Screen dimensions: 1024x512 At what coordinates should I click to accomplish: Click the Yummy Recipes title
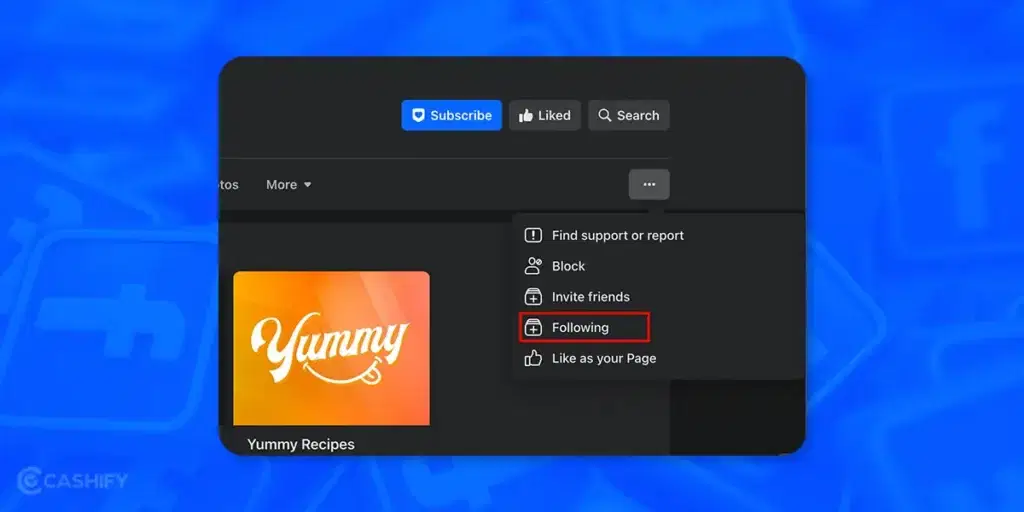(301, 445)
